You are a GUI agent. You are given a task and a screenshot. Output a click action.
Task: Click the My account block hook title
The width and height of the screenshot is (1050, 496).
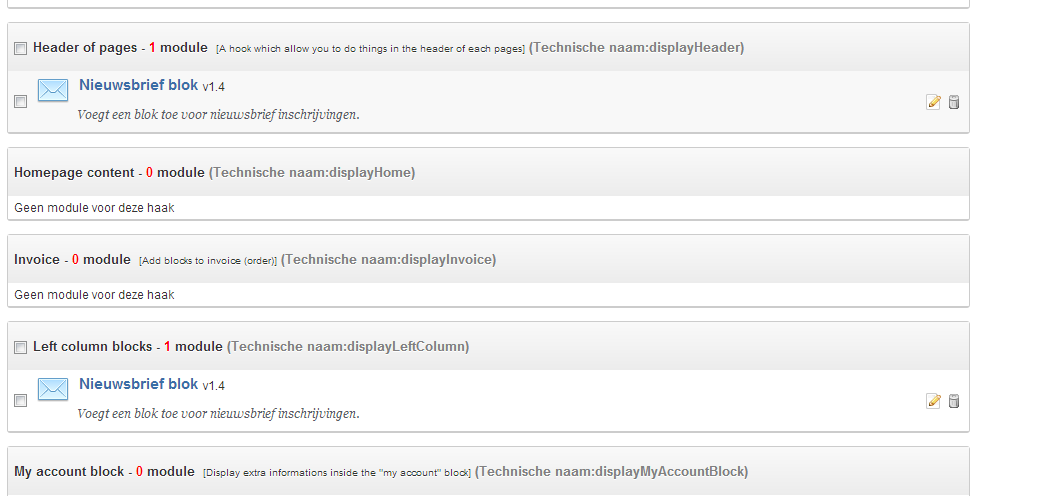pos(69,472)
